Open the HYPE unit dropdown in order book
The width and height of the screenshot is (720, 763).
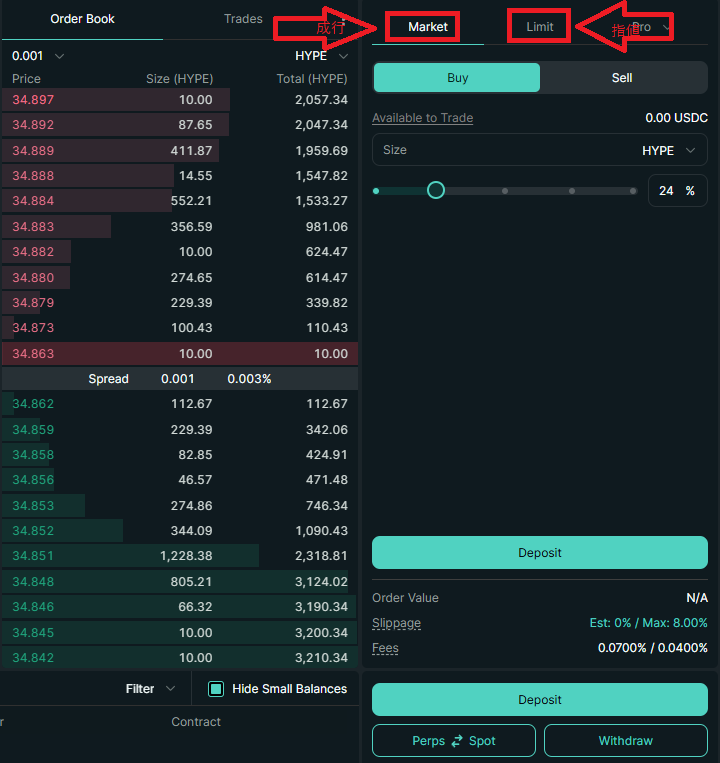tap(321, 56)
